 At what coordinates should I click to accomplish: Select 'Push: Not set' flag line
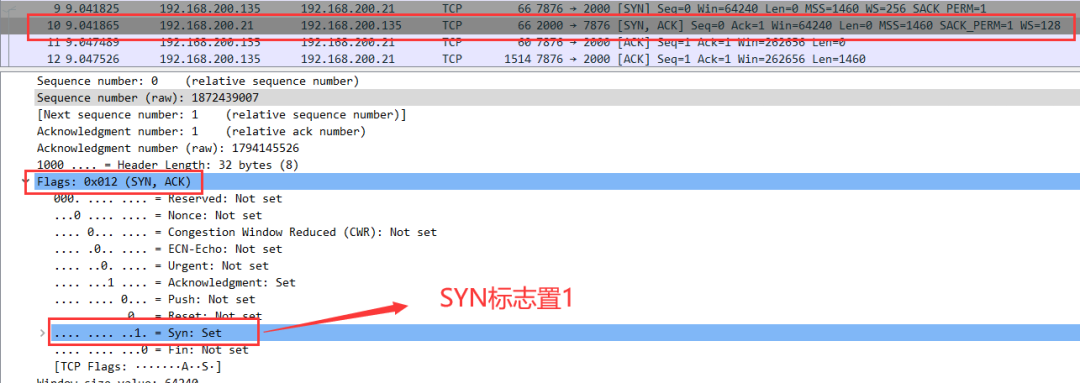tap(154, 300)
